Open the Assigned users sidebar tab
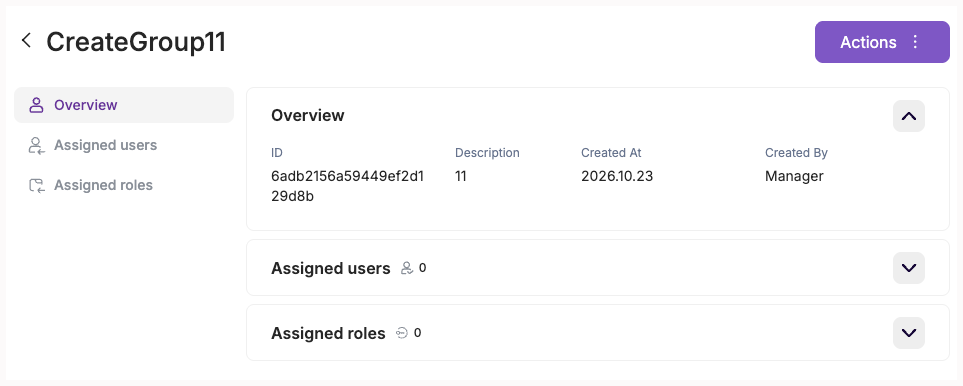The width and height of the screenshot is (963, 386). pos(124,145)
